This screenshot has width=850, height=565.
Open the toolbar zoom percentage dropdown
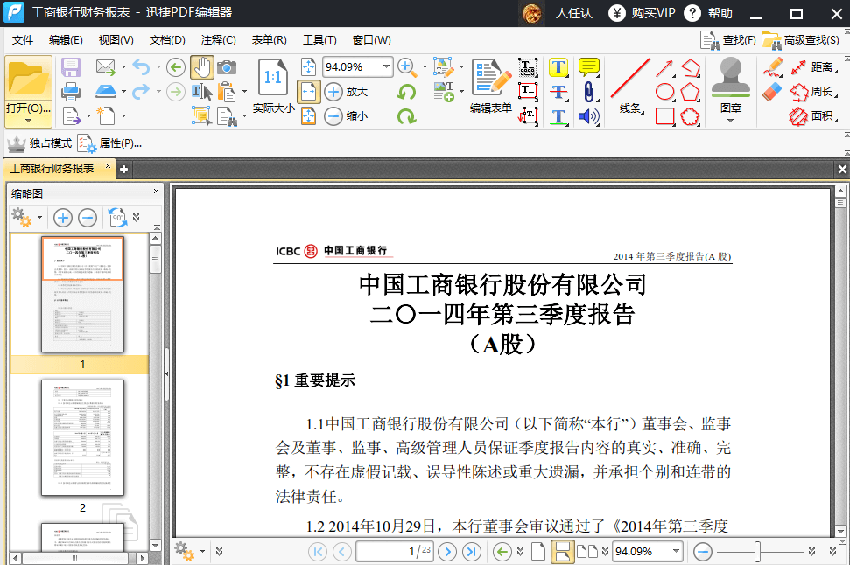coord(386,67)
